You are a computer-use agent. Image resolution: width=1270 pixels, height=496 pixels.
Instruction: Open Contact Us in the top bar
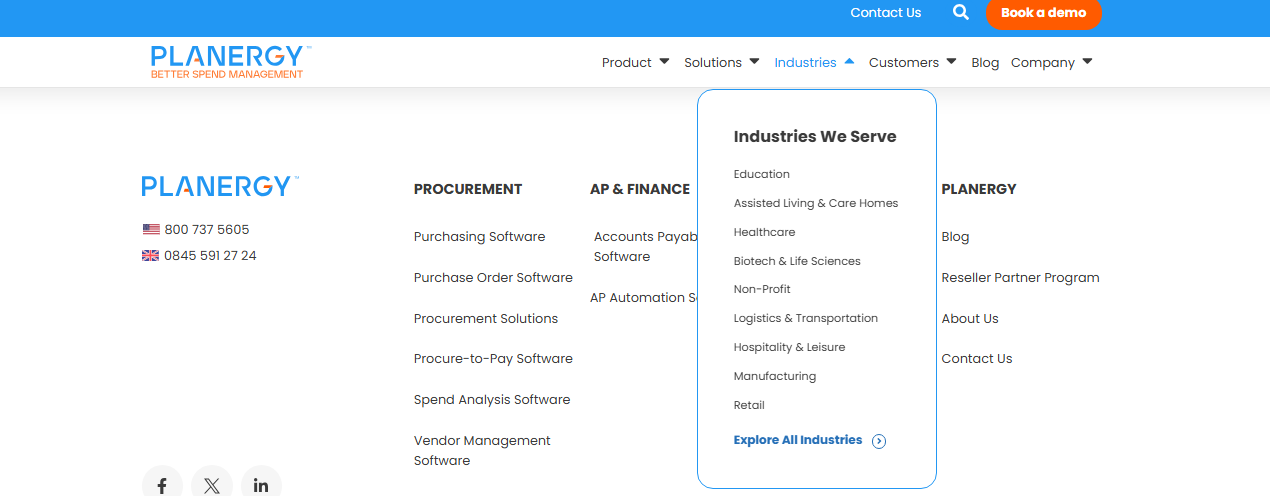885,13
